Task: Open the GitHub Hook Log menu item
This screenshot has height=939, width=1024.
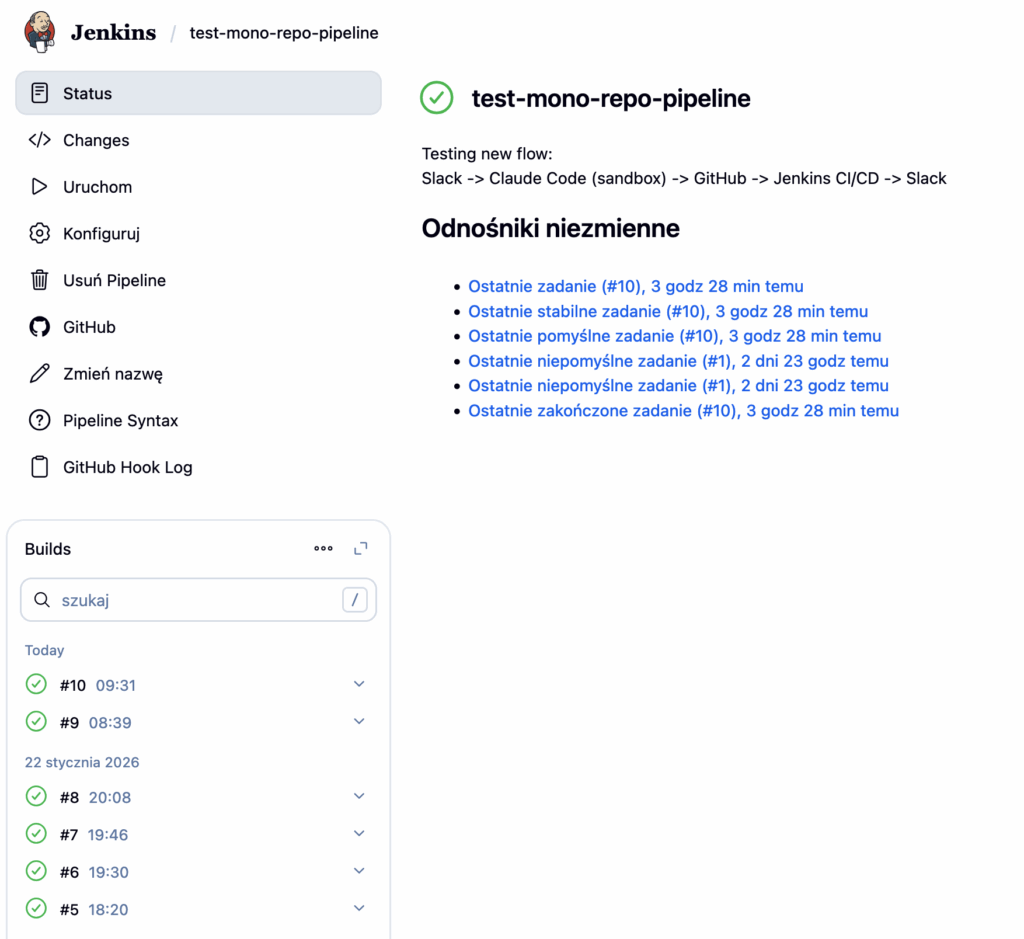Action: coord(127,467)
